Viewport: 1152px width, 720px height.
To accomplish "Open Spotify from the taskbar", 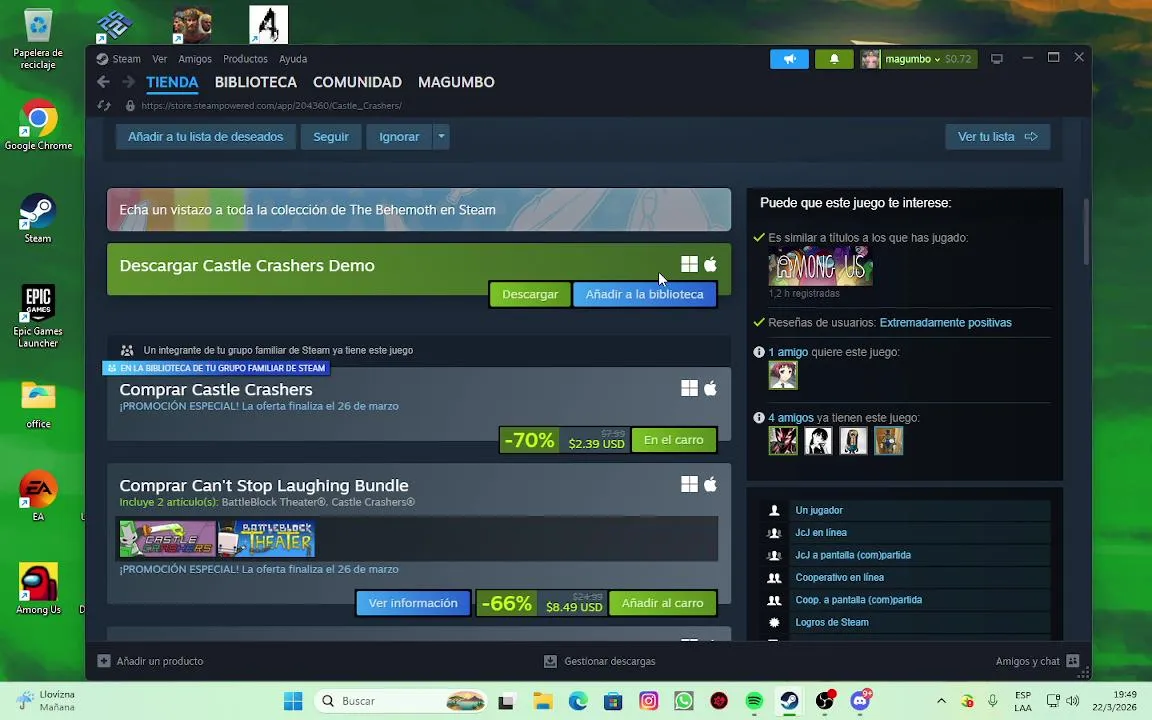I will (754, 701).
